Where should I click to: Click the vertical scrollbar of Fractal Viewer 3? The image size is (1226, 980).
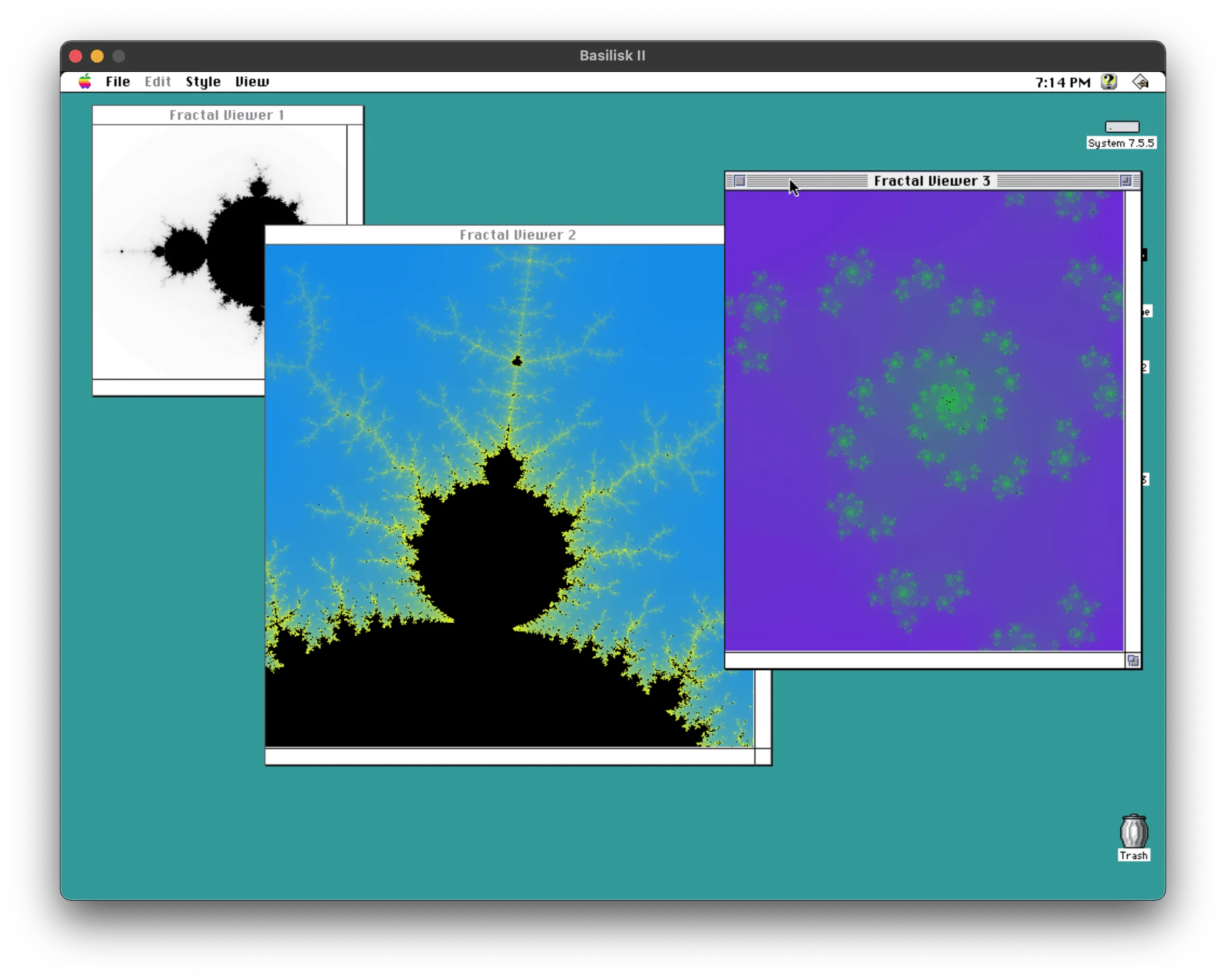[x=1133, y=421]
